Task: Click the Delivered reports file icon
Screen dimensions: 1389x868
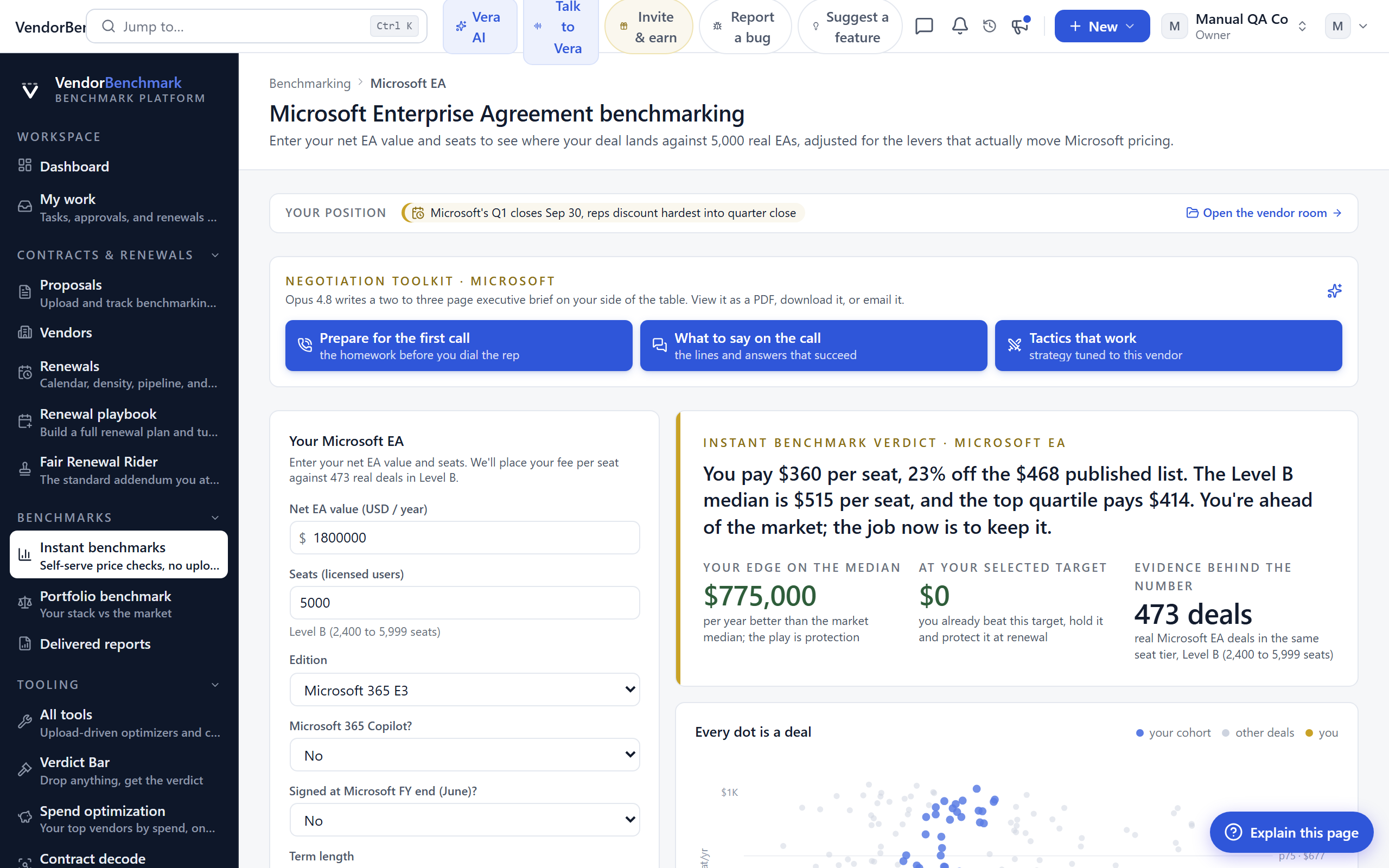Action: 24,643
